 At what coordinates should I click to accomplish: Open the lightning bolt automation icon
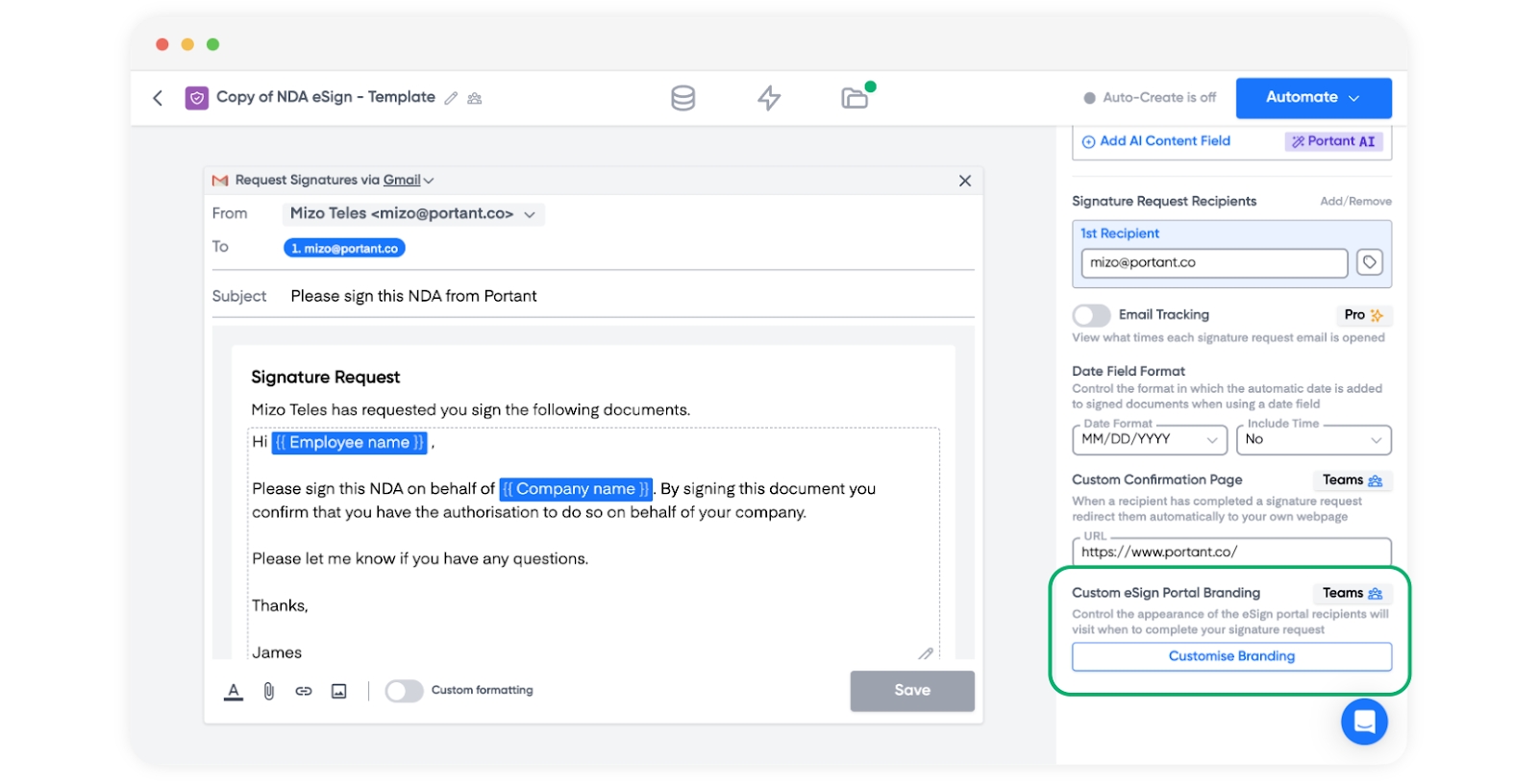point(769,98)
